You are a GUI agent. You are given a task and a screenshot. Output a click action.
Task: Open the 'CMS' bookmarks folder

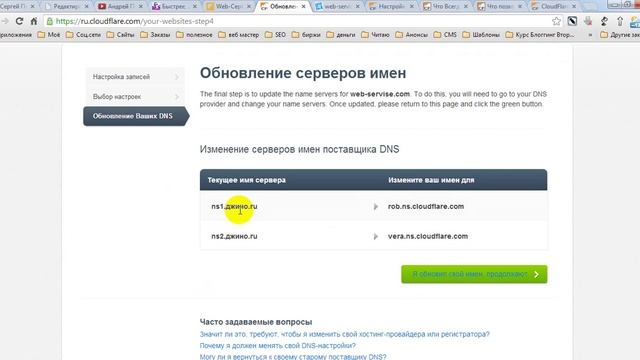445,35
